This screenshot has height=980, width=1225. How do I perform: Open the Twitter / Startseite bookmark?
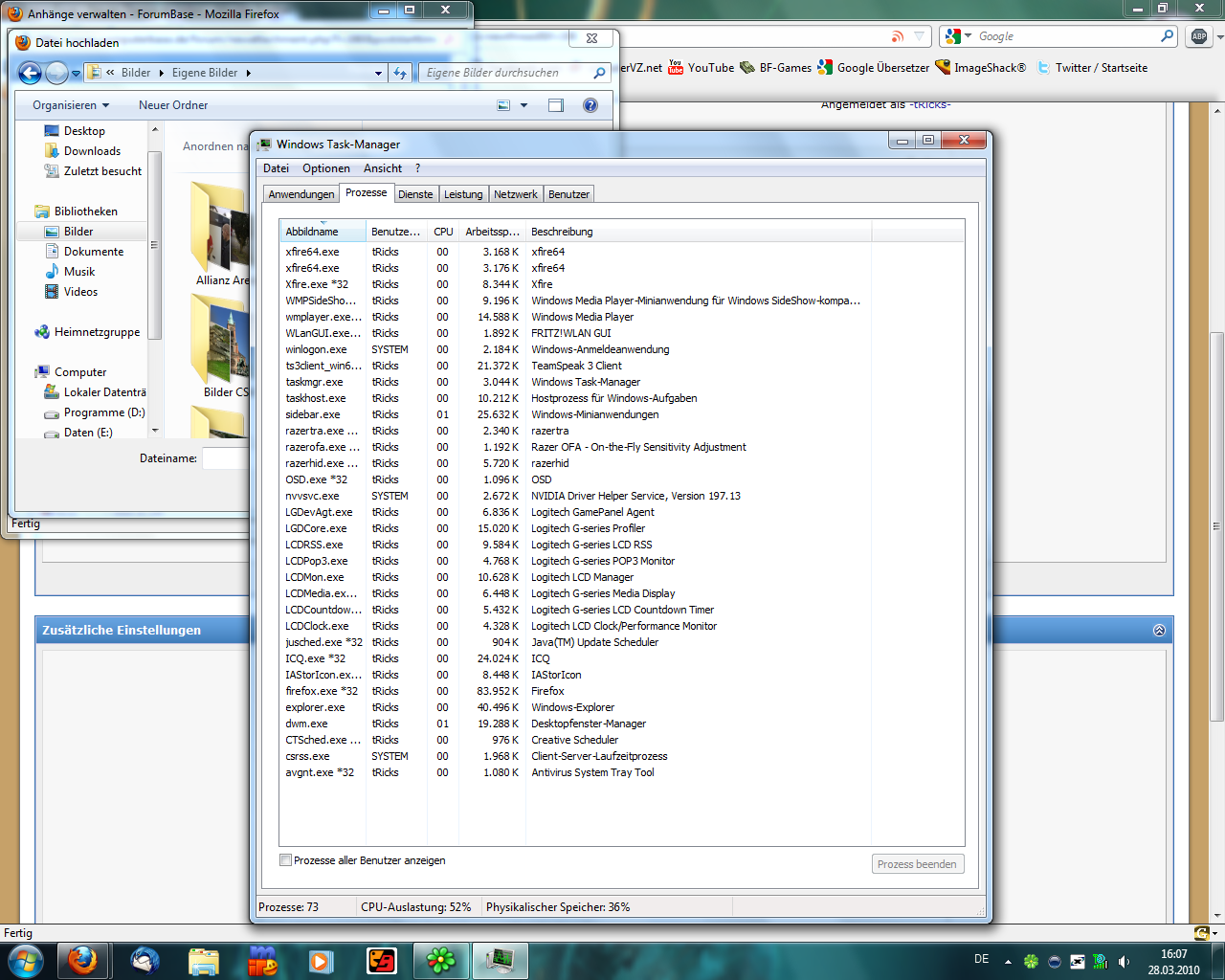pyautogui.click(x=1092, y=68)
